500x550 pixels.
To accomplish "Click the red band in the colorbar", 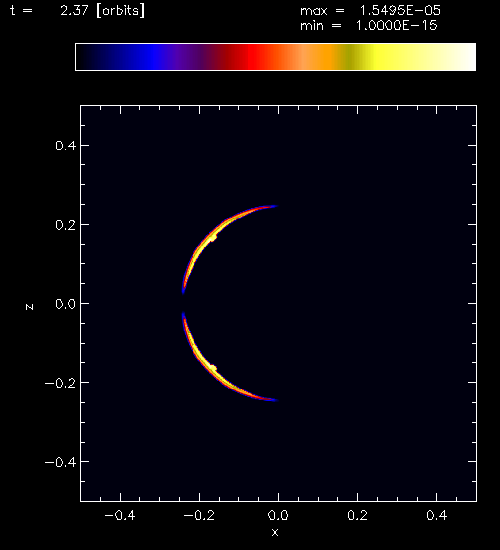I will point(256,57).
